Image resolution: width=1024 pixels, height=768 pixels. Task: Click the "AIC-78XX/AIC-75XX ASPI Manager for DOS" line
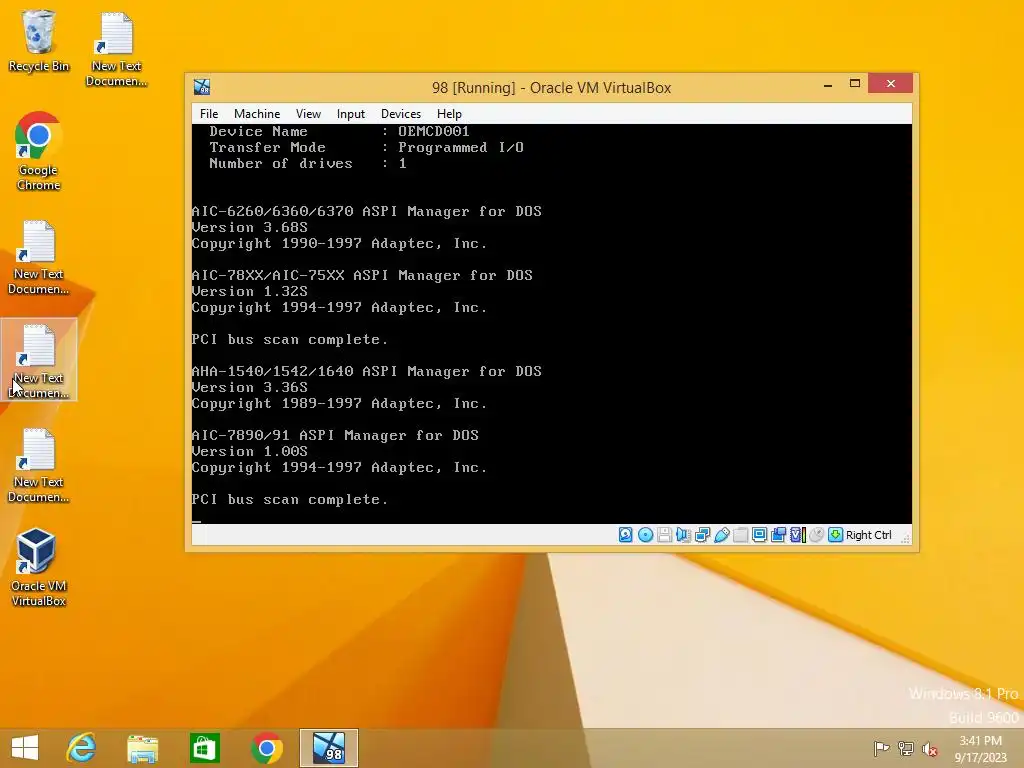tap(362, 276)
